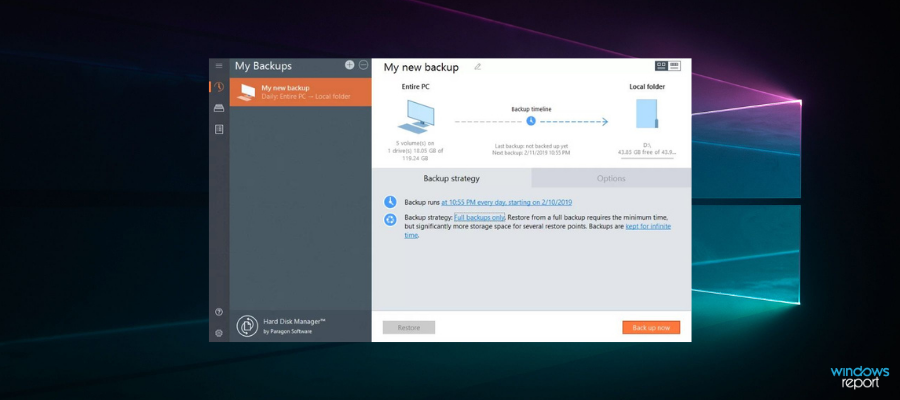Screen dimensions: 900x400
Task: Switch to tile view layout icon
Action: coord(661,66)
